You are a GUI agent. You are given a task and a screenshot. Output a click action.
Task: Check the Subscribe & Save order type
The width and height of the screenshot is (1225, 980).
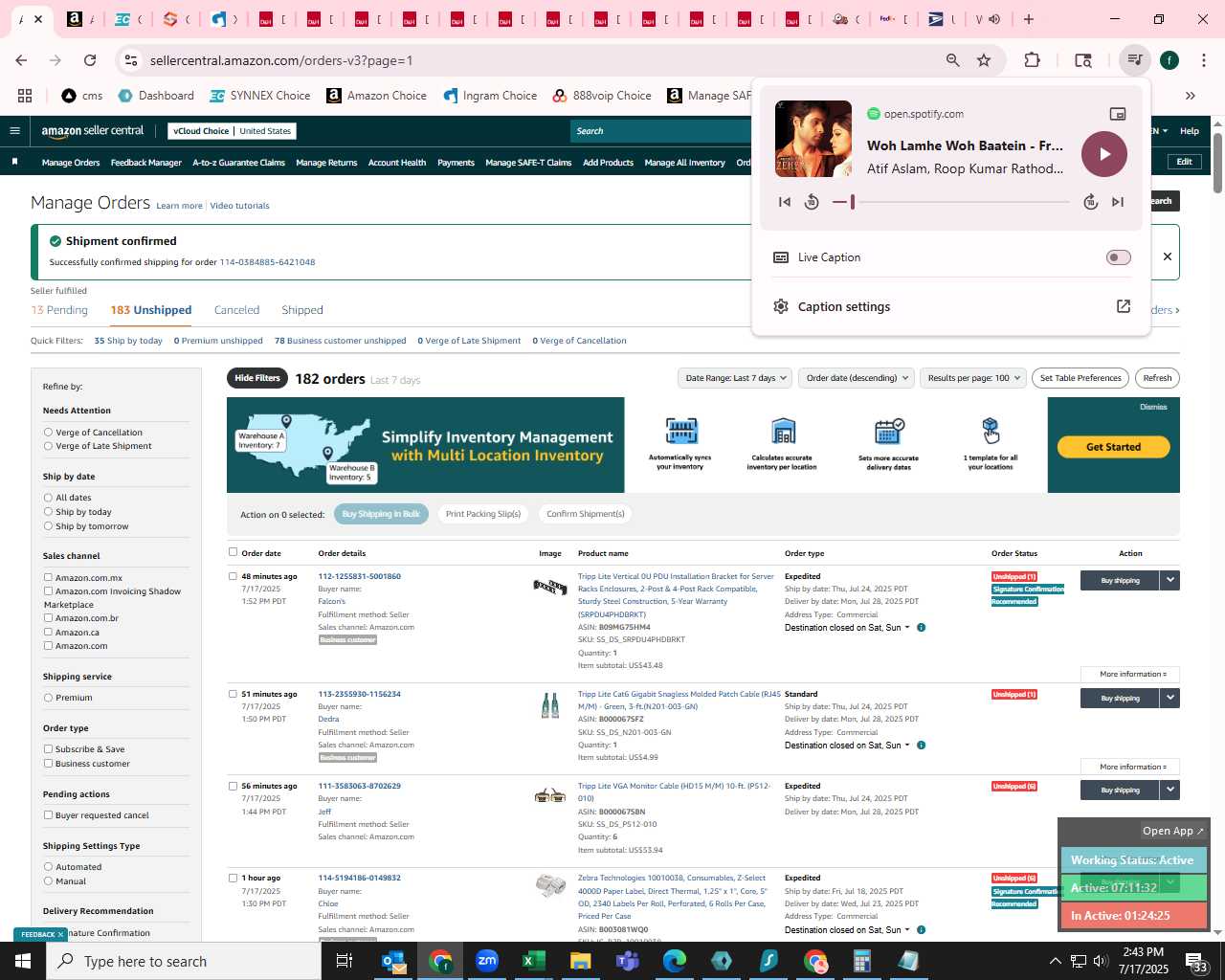tap(48, 749)
